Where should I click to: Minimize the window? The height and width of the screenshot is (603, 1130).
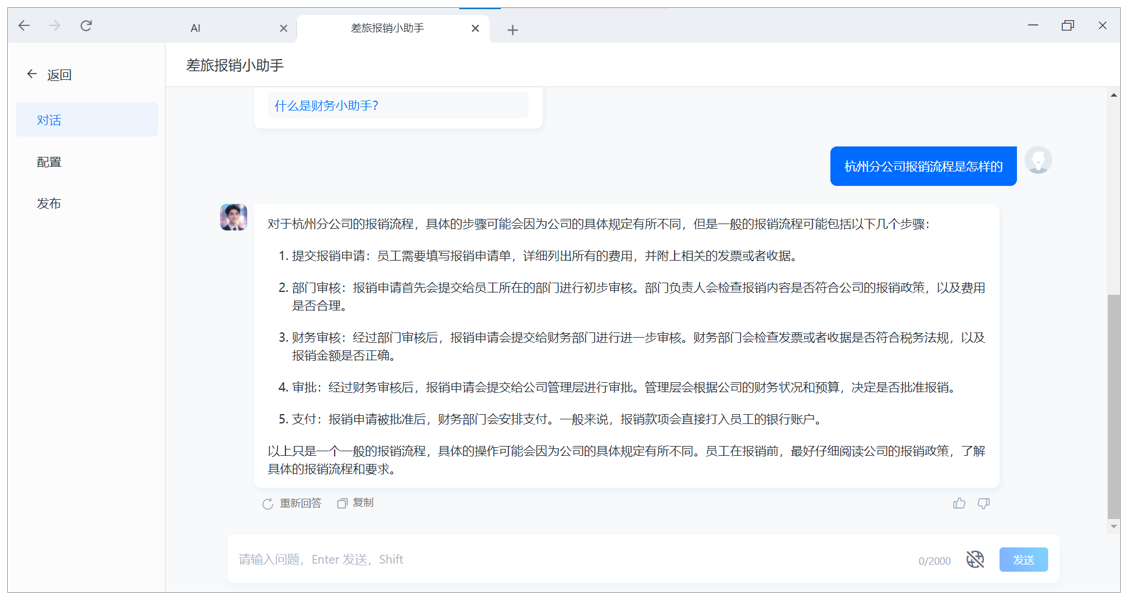point(1033,25)
